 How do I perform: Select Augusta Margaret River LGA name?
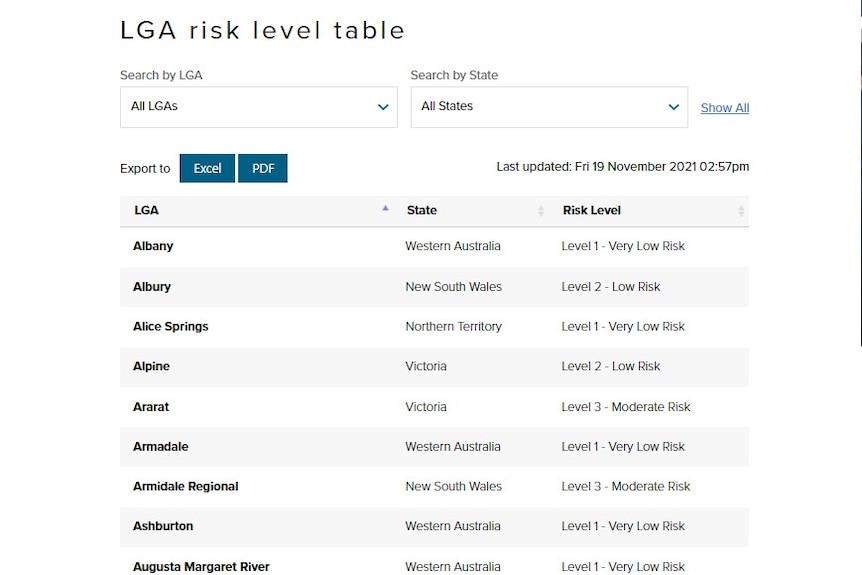coord(201,567)
